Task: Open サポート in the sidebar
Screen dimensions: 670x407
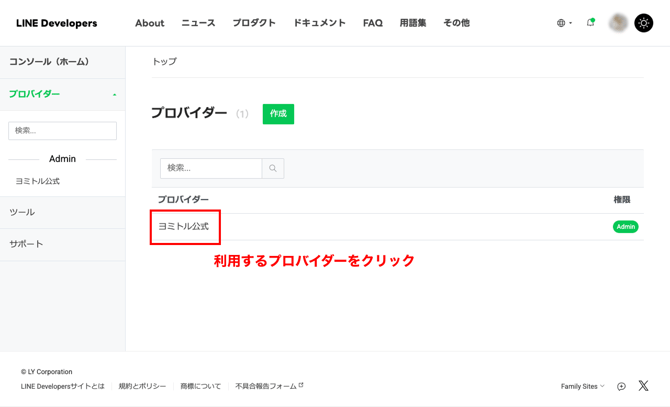Action: point(62,244)
